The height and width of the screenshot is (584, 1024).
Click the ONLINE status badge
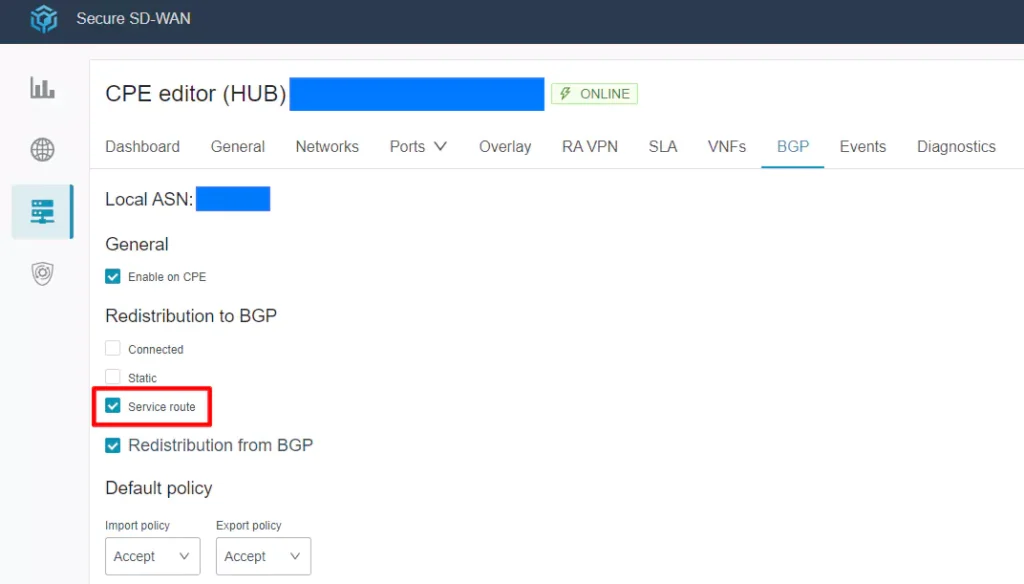(594, 93)
